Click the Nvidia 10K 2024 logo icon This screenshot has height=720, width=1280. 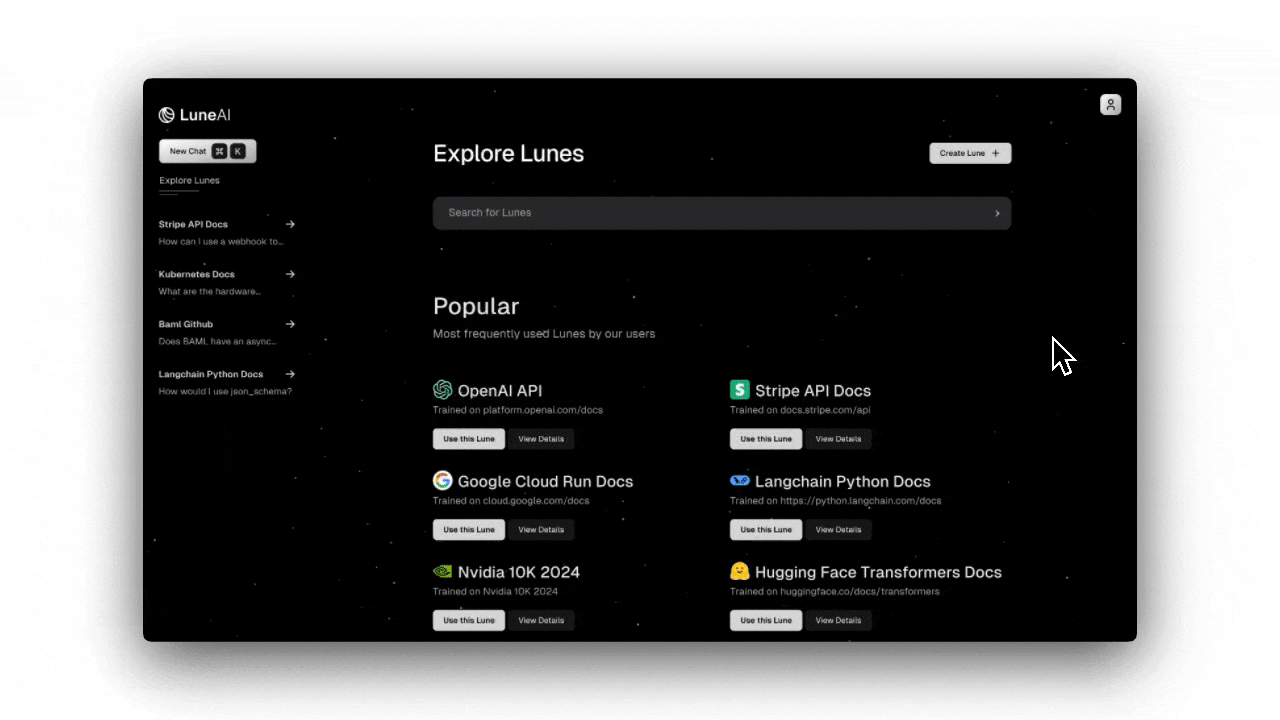coord(442,572)
